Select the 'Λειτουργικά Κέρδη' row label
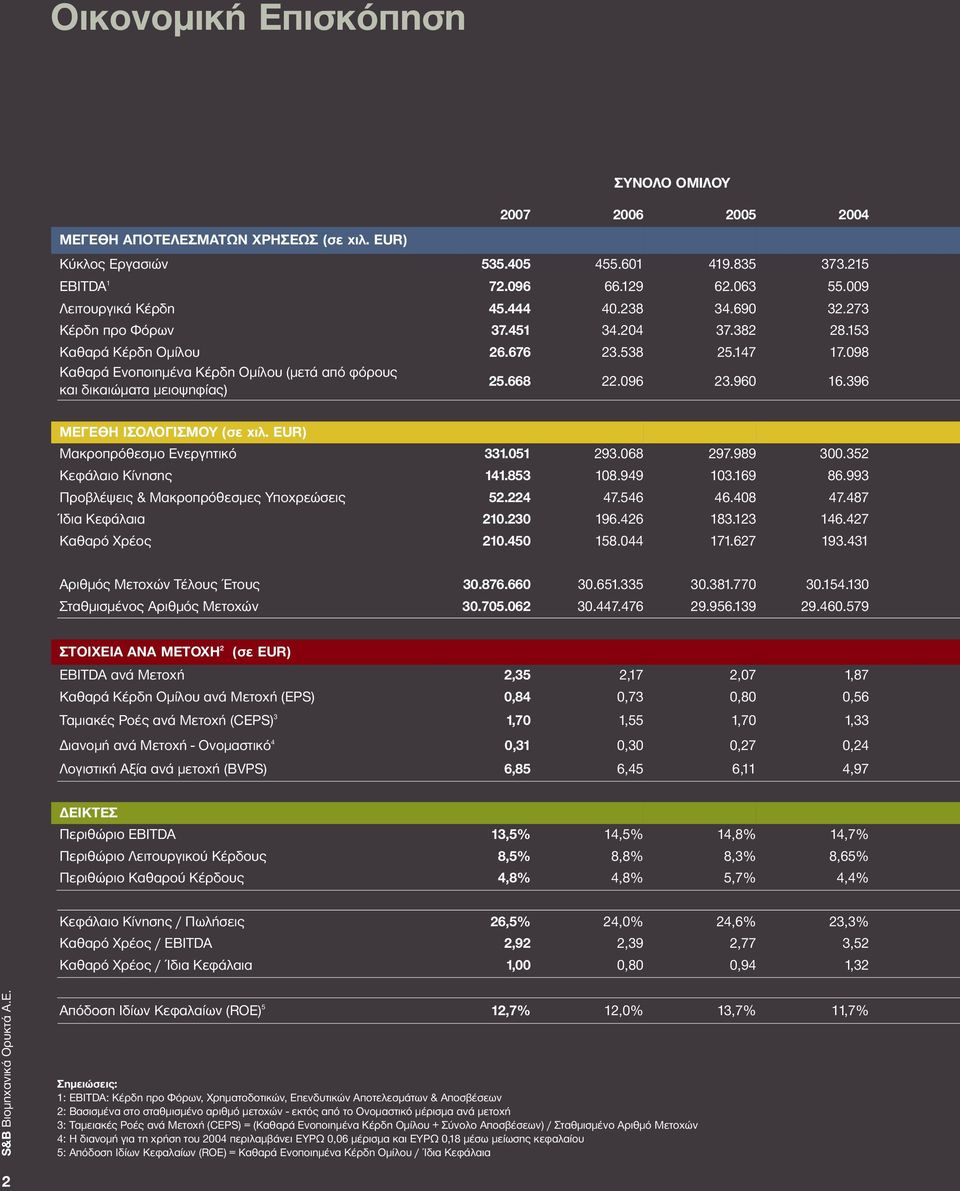Viewport: 960px width, 1191px height. [117, 309]
